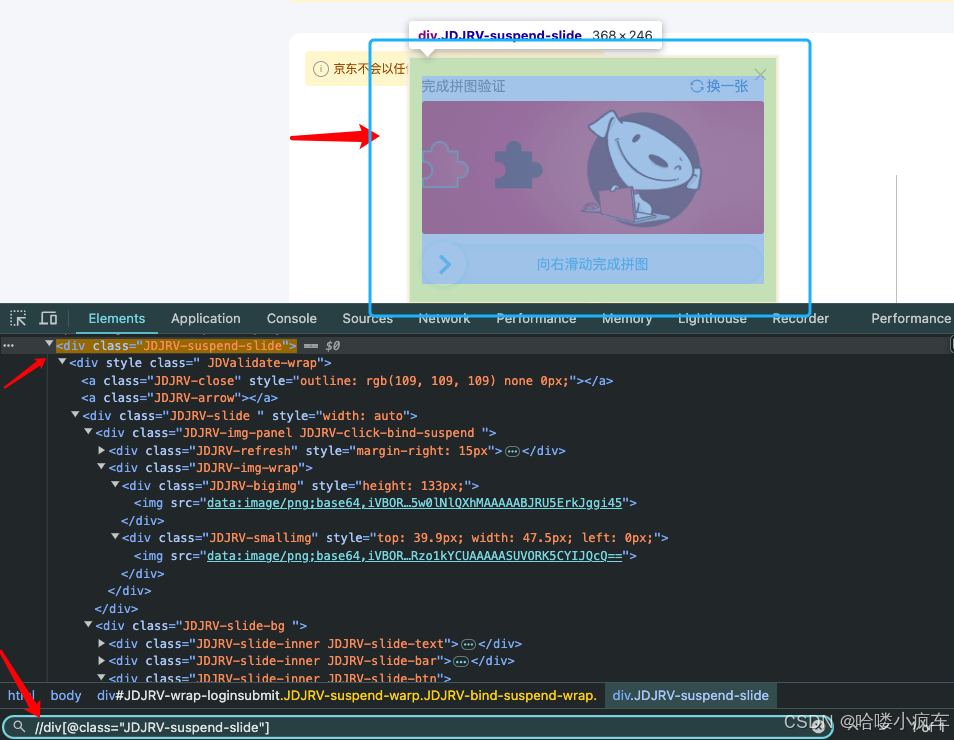Collapse the JDJRV-img-wrap div node

tap(102, 467)
